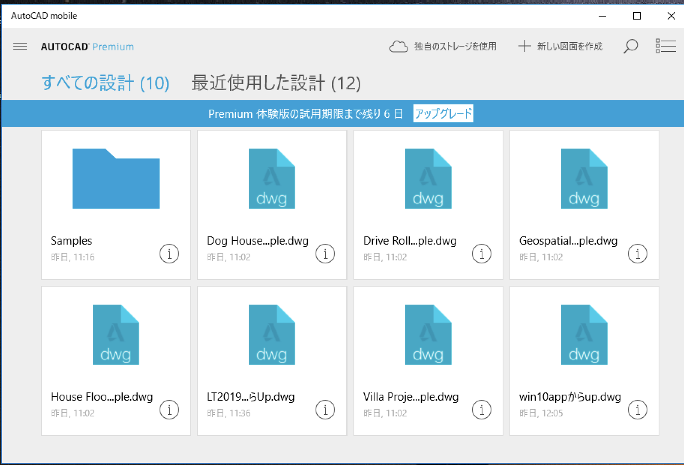Open Dog House dwg file icon
Viewport: 684px width, 465px height.
click(x=272, y=179)
